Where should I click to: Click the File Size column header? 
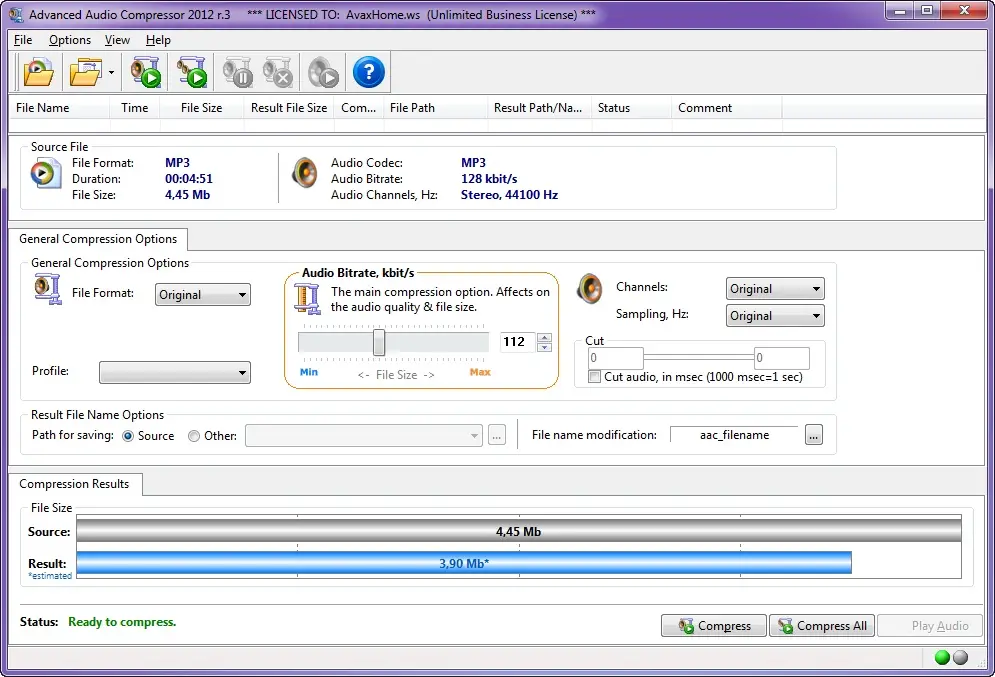(202, 108)
